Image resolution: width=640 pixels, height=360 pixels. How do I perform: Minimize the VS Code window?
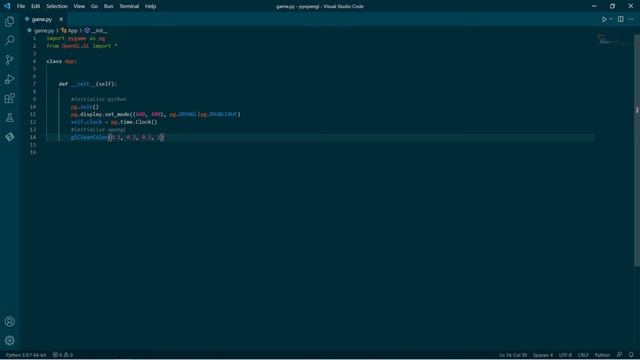pos(594,6)
